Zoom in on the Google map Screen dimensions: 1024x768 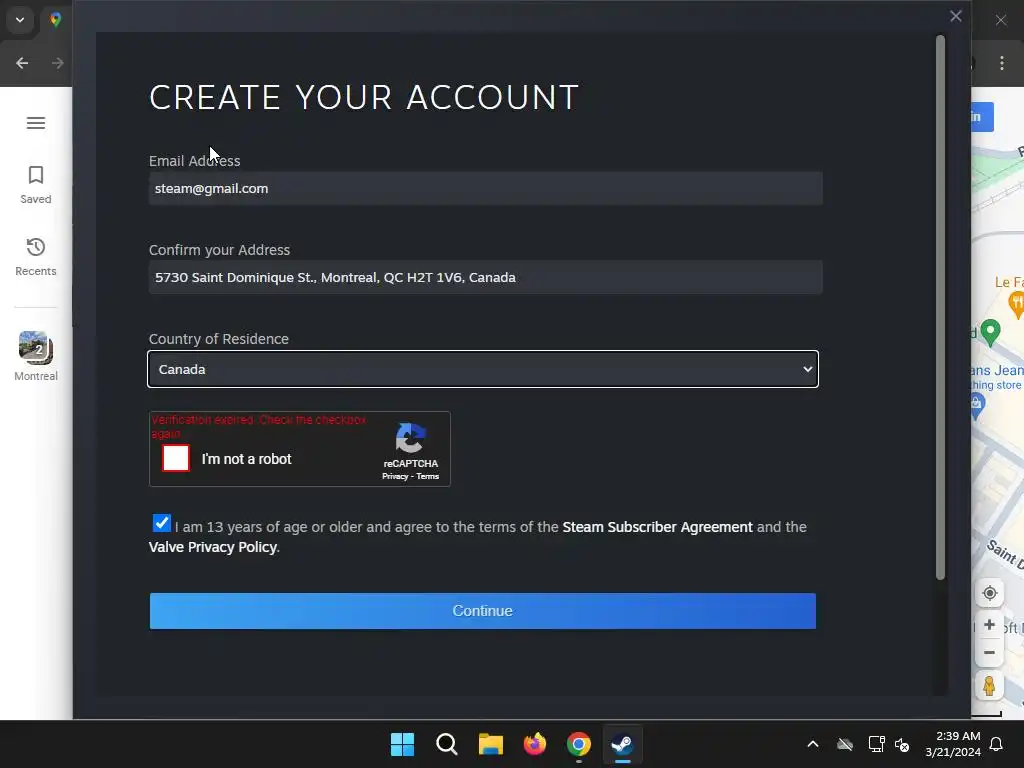[989, 625]
